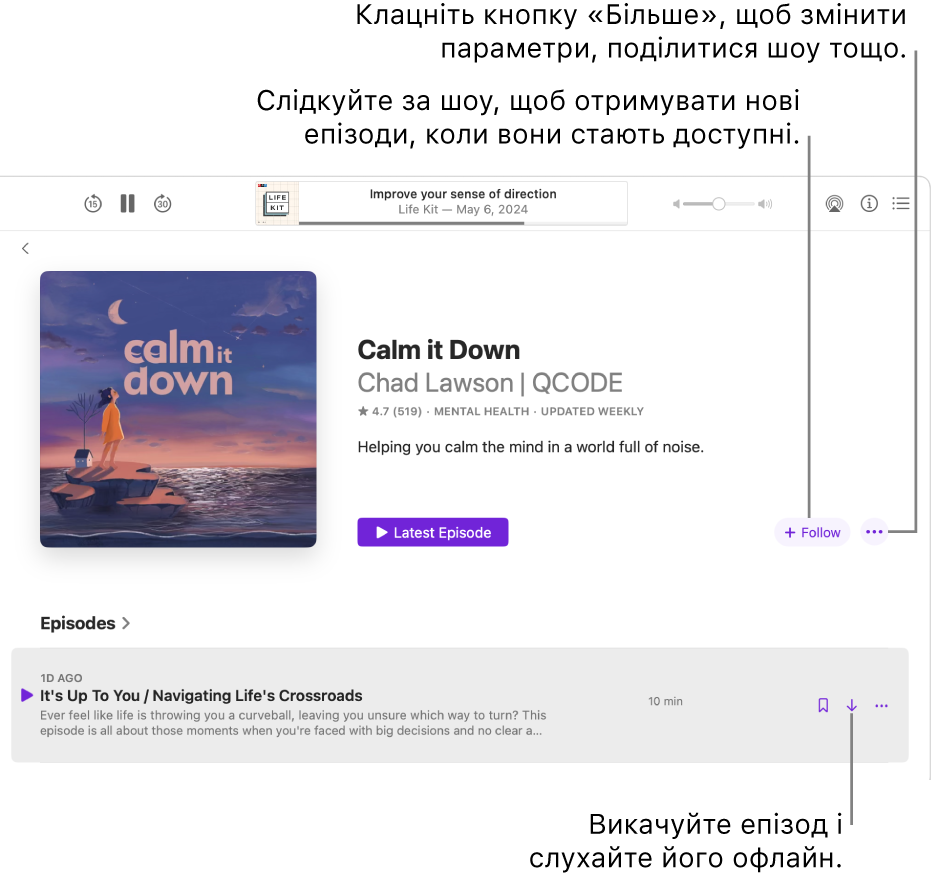Play the Latest Episode
The width and height of the screenshot is (934, 880).
pyautogui.click(x=433, y=532)
